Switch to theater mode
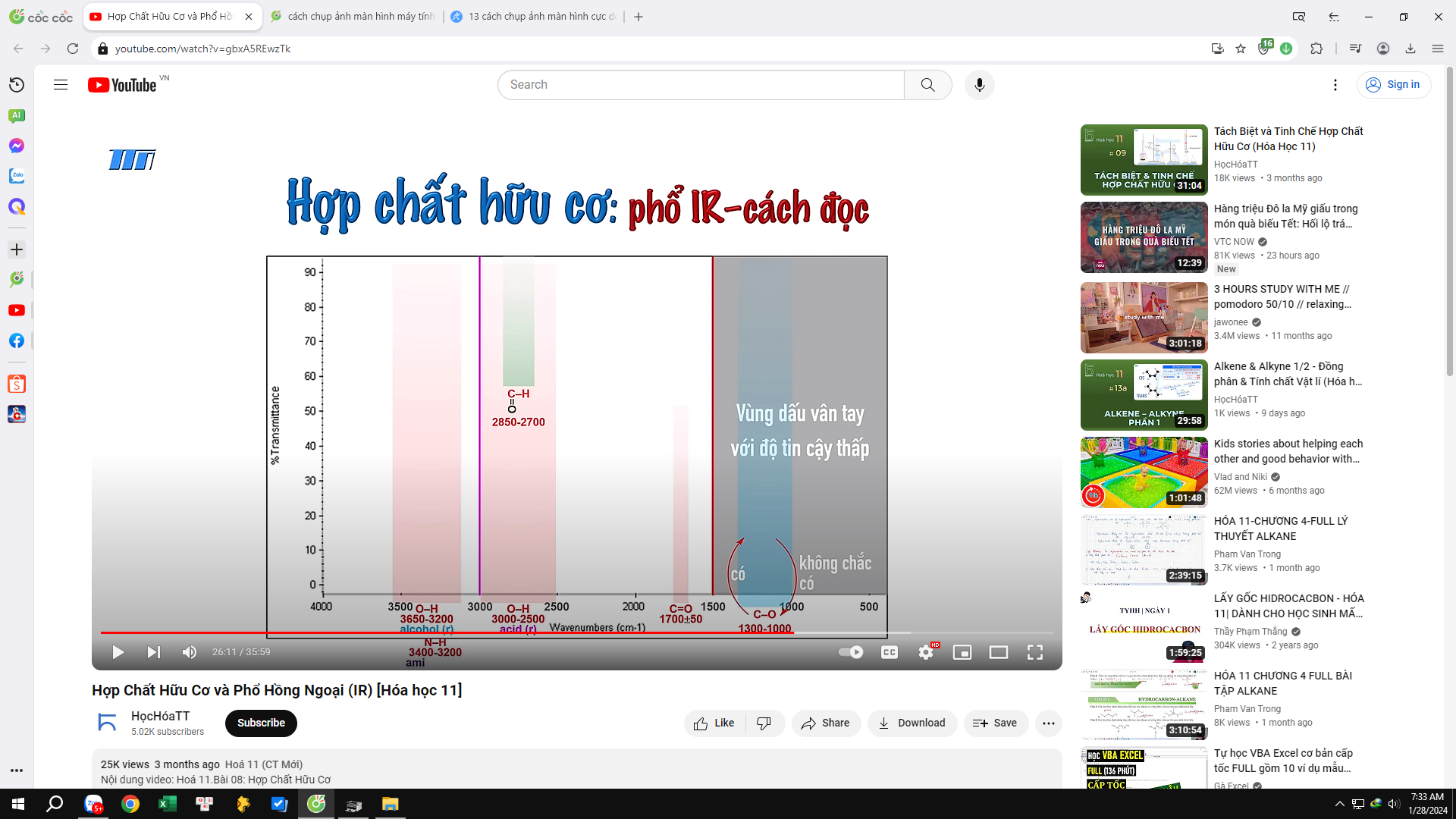Screen dimensions: 1456x819 pos(998,652)
